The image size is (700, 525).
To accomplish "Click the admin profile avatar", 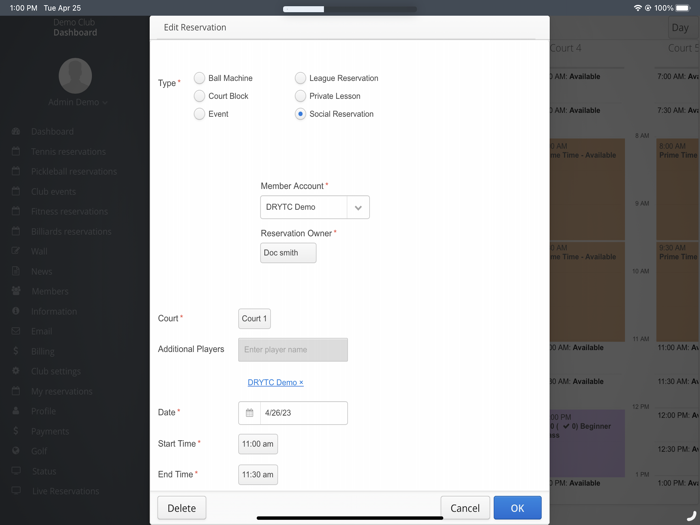I will point(75,76).
